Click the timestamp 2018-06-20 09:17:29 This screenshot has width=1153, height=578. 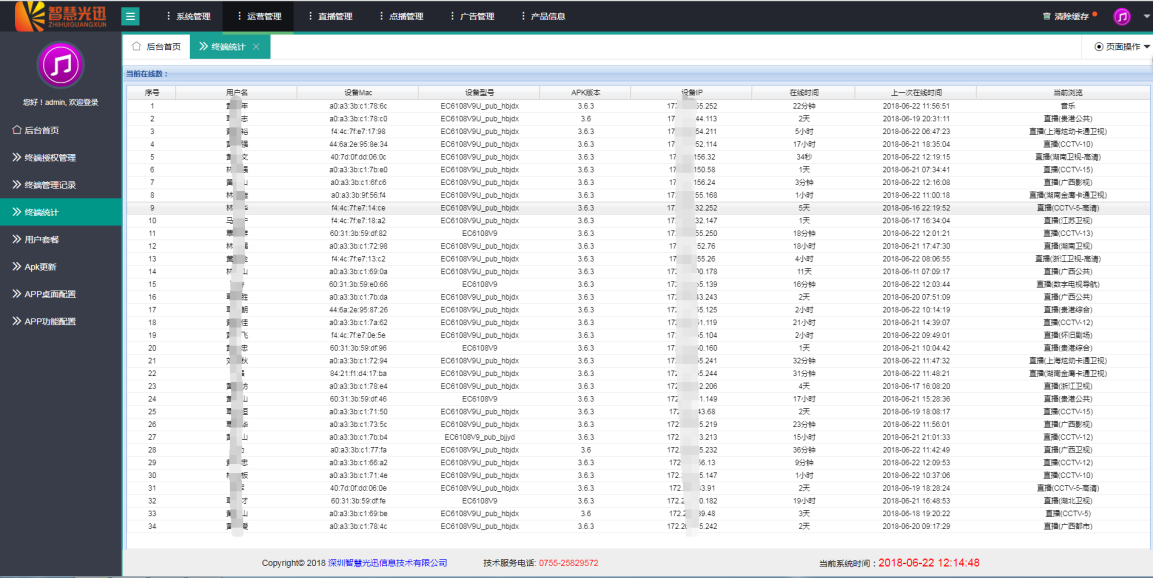[x=915, y=527]
